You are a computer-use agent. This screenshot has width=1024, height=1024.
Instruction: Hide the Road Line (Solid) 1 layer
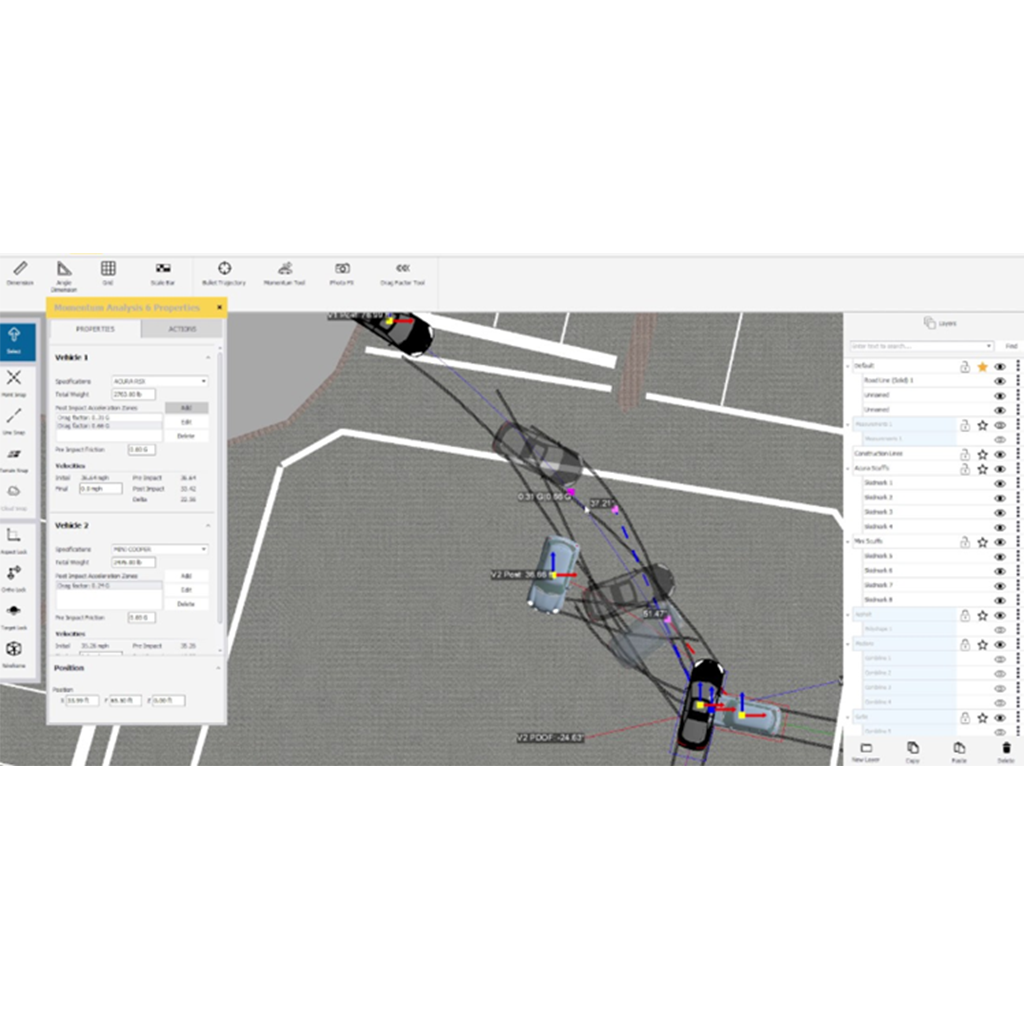tap(1000, 381)
